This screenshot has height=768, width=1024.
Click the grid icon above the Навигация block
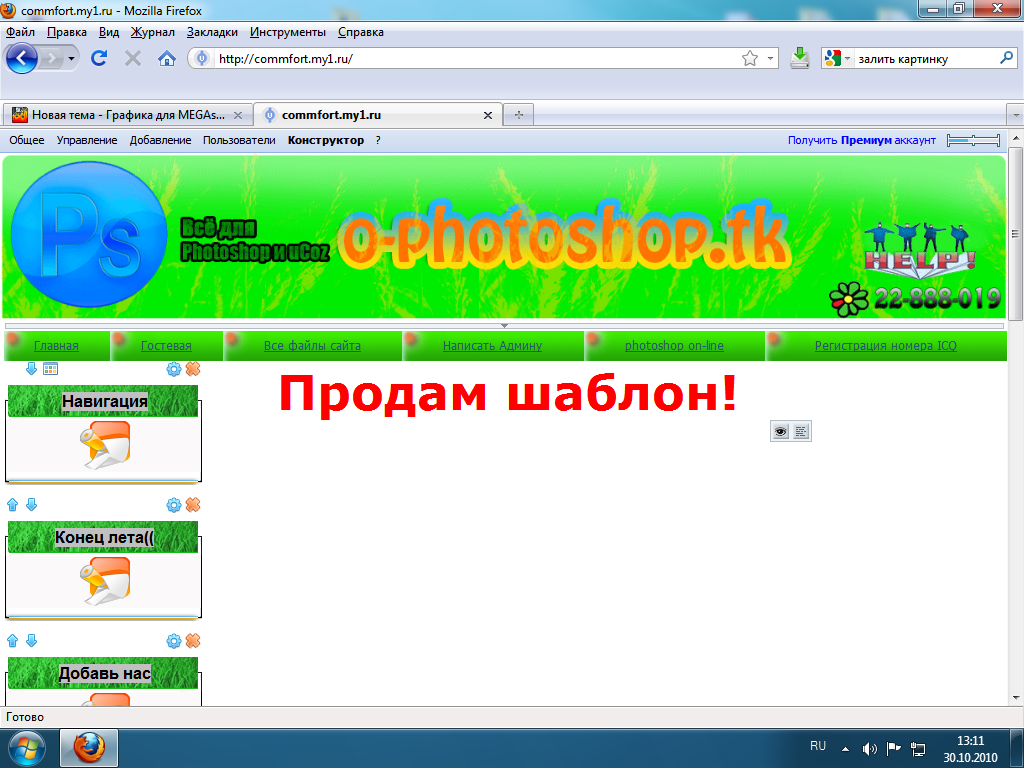(x=50, y=369)
